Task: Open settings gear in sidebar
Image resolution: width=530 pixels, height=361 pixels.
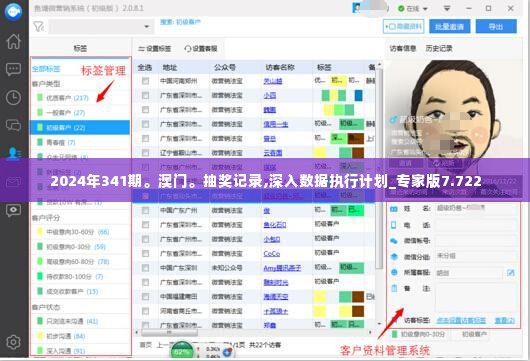Action: click(x=14, y=342)
